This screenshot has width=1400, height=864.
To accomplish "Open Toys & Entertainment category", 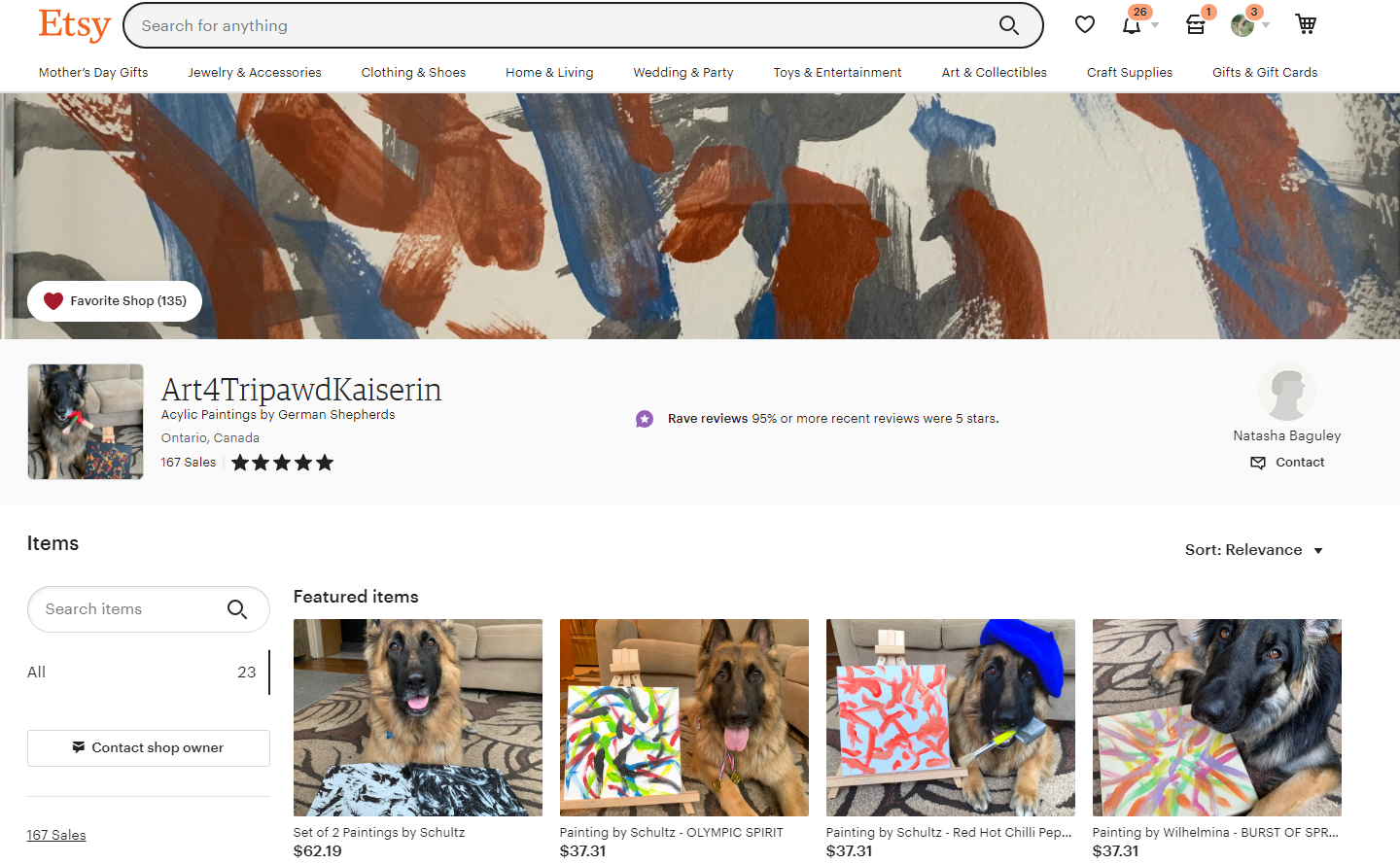I will point(837,72).
